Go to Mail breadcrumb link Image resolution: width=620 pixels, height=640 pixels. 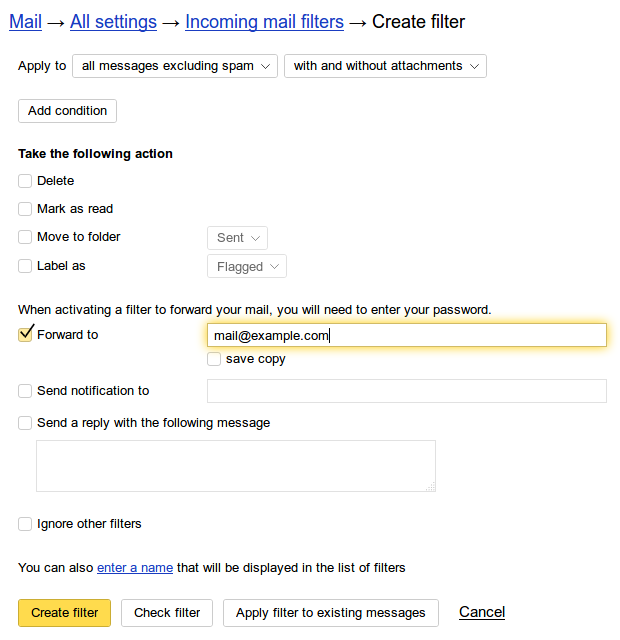tap(25, 22)
